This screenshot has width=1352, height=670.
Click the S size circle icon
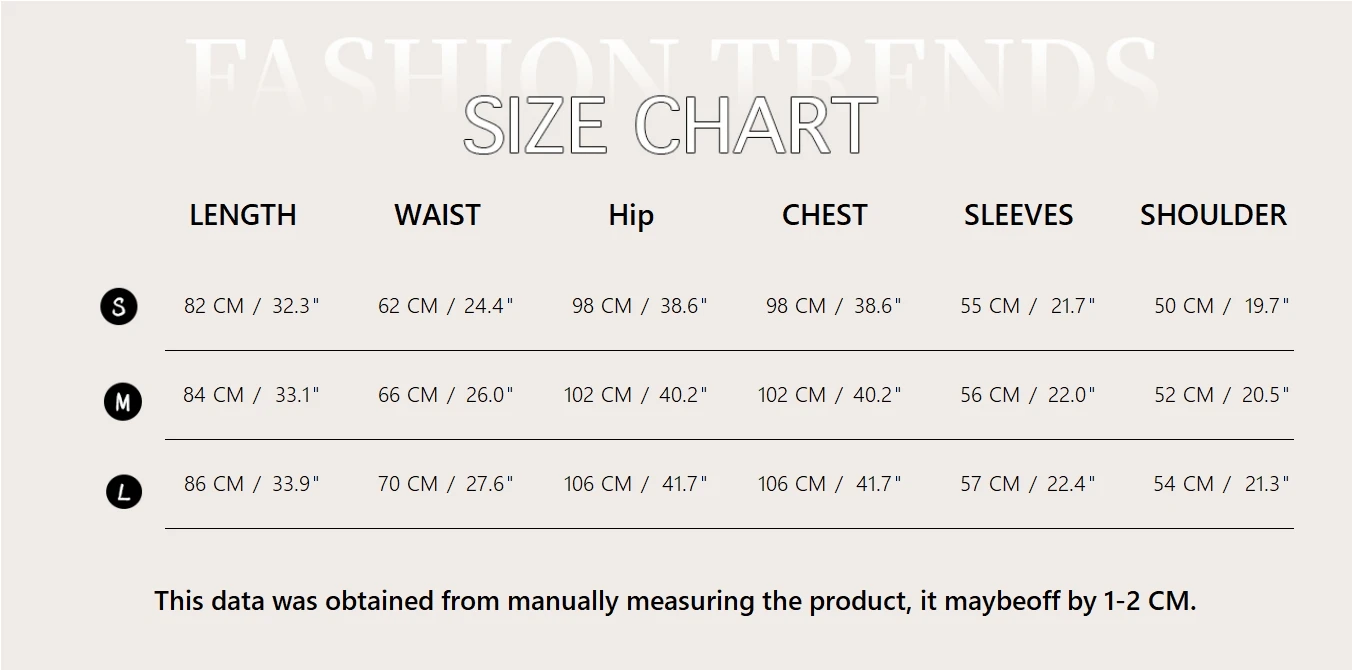(119, 306)
